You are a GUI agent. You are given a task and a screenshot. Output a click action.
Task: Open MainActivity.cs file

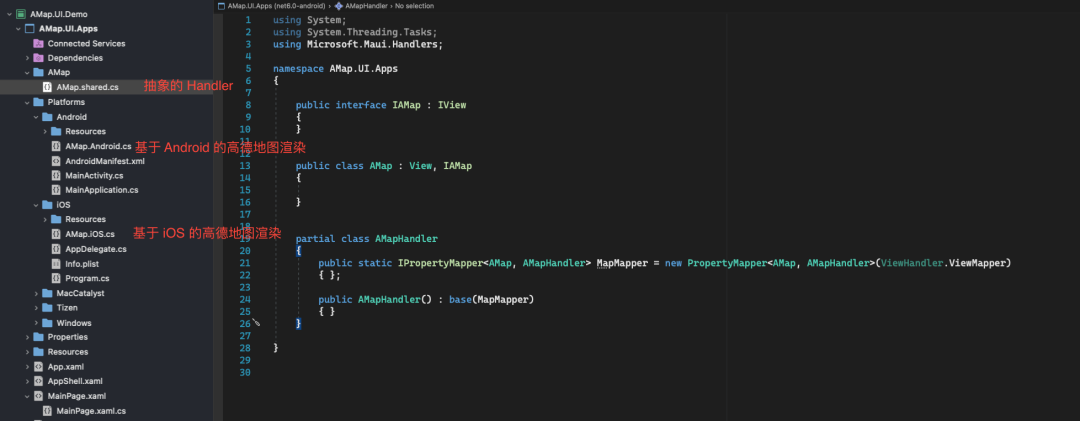coord(94,176)
